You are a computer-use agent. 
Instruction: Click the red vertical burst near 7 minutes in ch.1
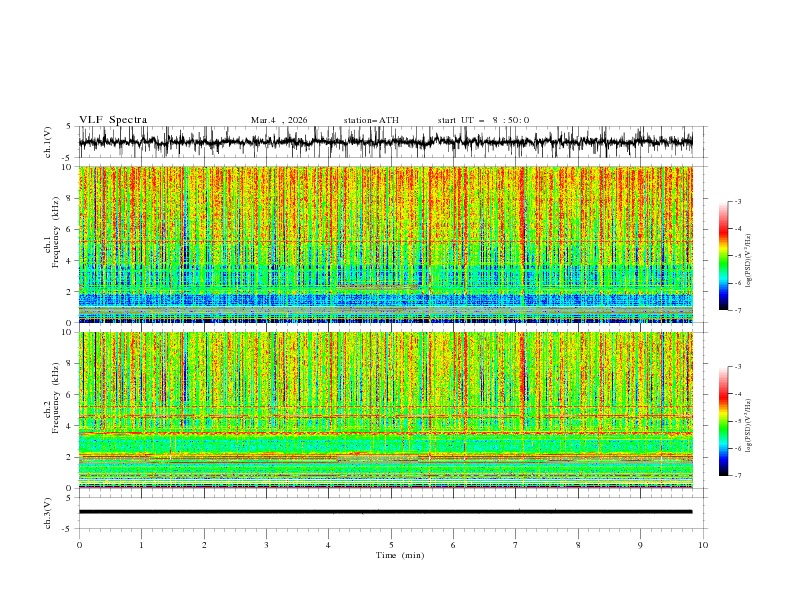[523, 212]
